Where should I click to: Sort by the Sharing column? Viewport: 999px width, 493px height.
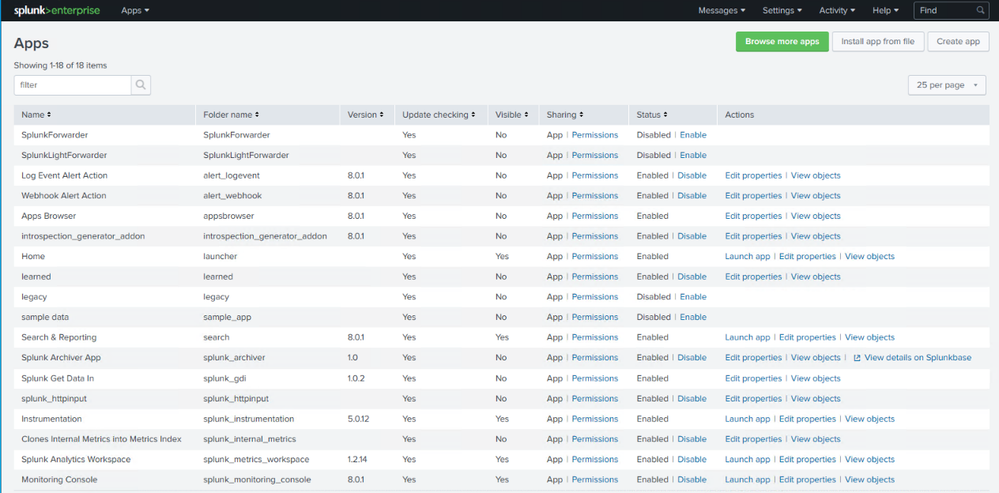564,115
